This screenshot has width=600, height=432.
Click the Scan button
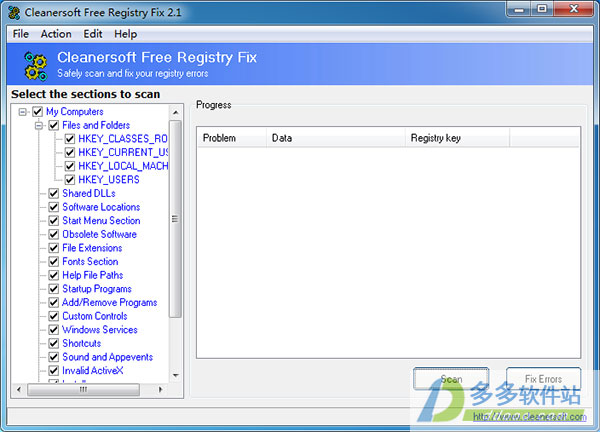click(x=451, y=379)
